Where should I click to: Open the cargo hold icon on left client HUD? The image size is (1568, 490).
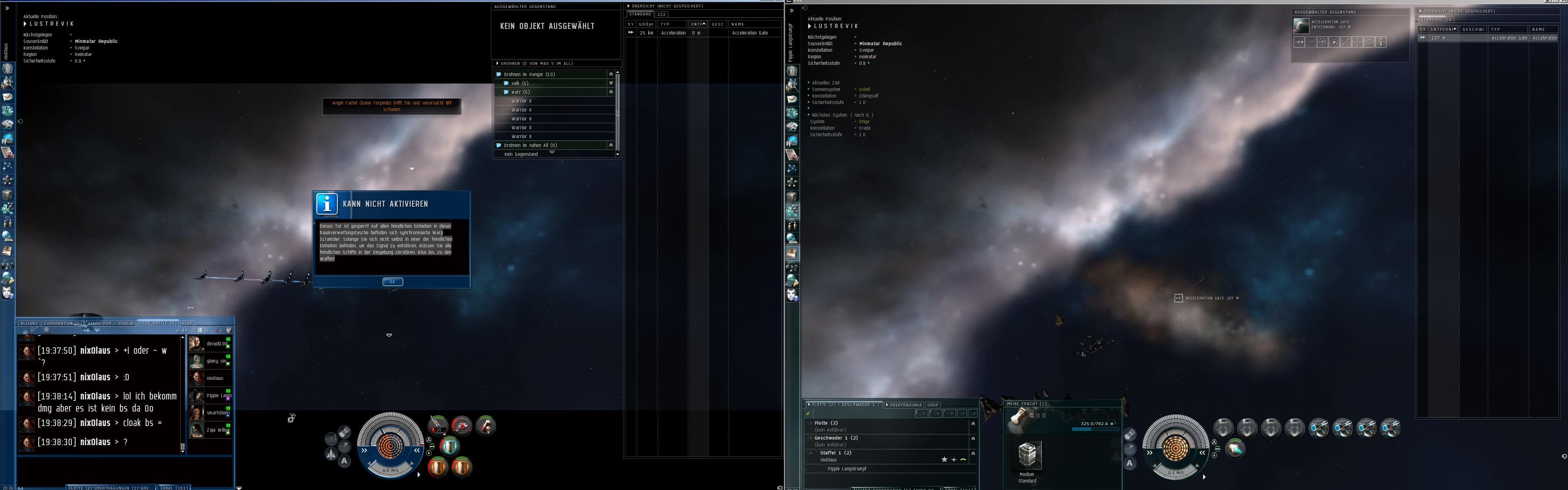coord(344,432)
